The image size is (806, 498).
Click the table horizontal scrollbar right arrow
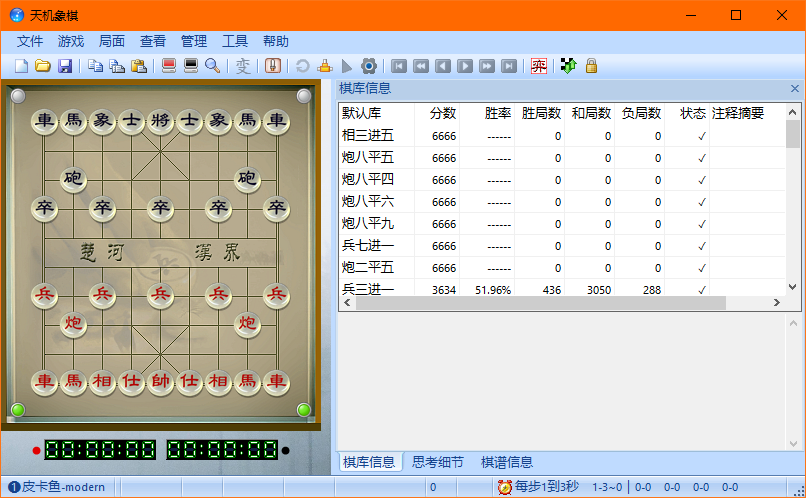(x=777, y=303)
